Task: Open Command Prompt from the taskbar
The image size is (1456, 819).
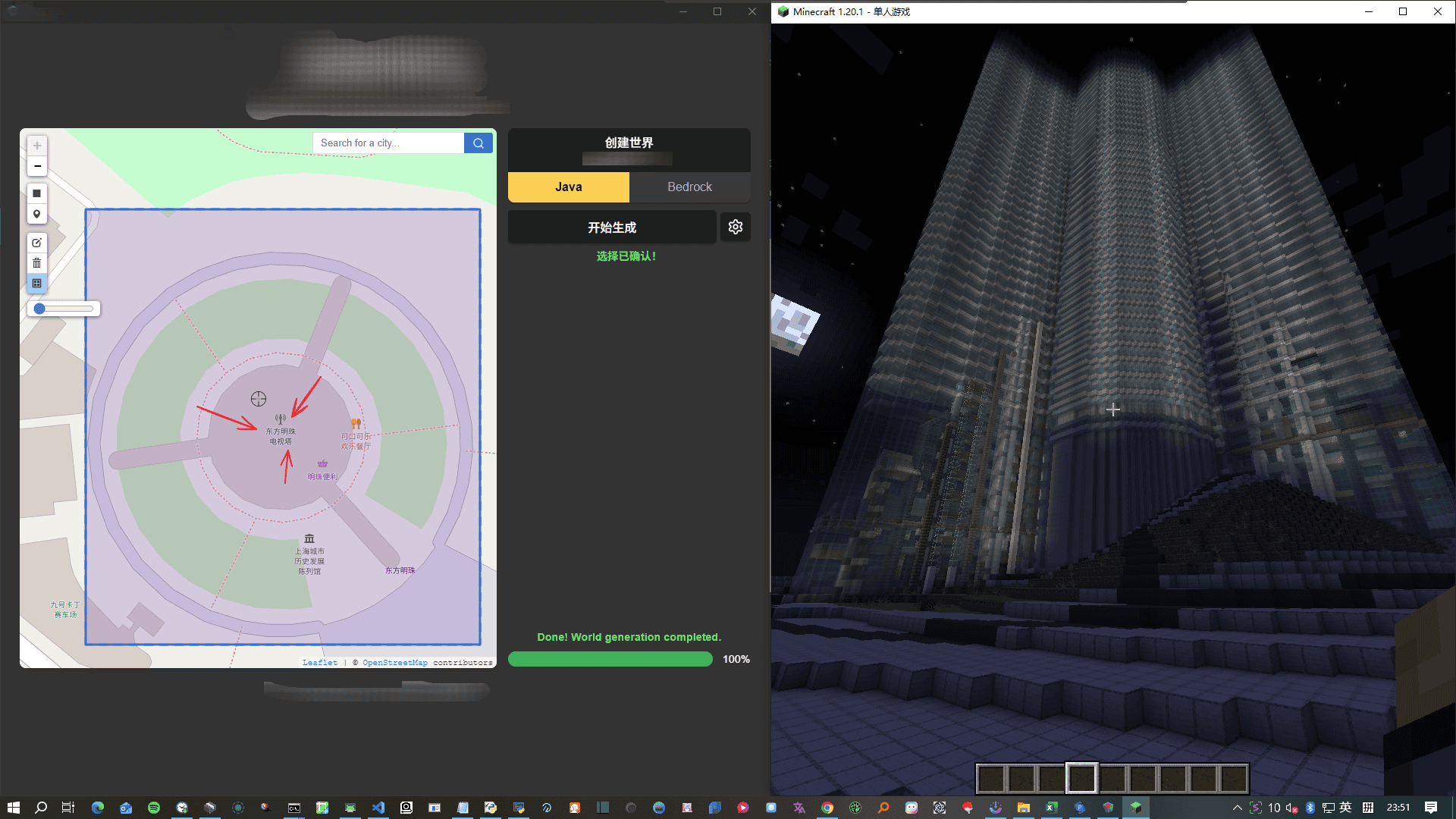Action: pyautogui.click(x=294, y=808)
